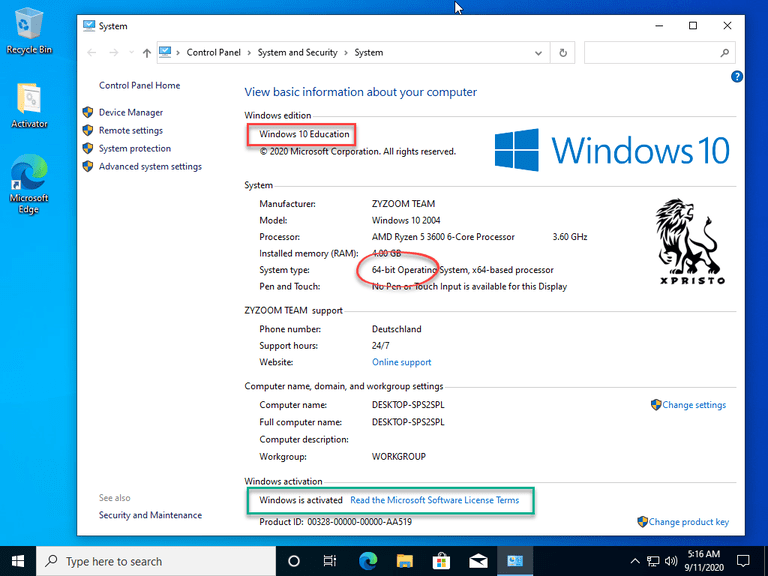Select the Activator folder on desktop
Viewport: 768px width, 576px height.
[29, 105]
